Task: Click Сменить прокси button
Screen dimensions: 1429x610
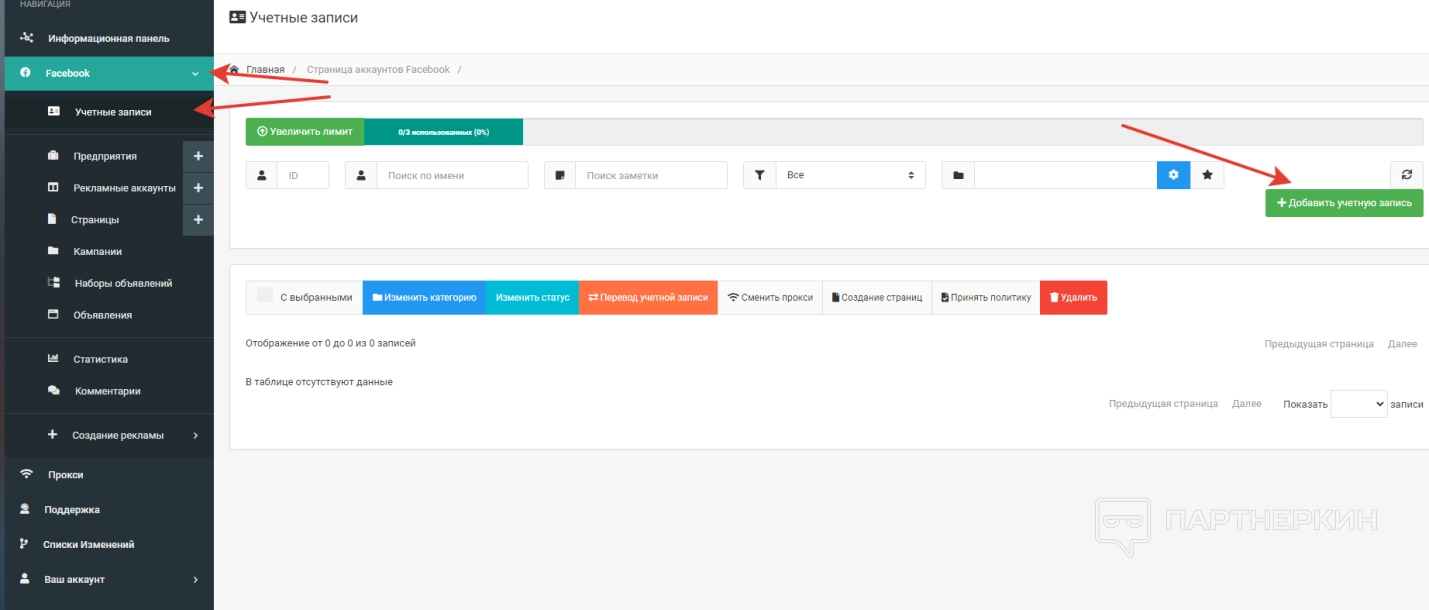Action: tap(770, 297)
